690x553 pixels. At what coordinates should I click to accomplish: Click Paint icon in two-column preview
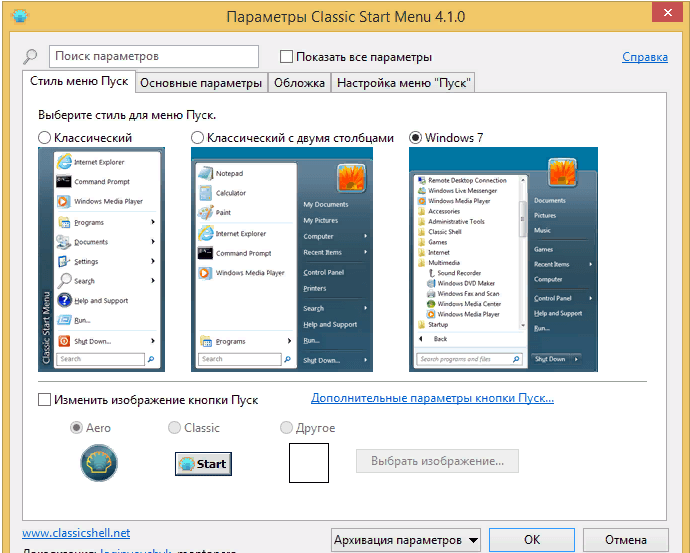pyautogui.click(x=206, y=212)
